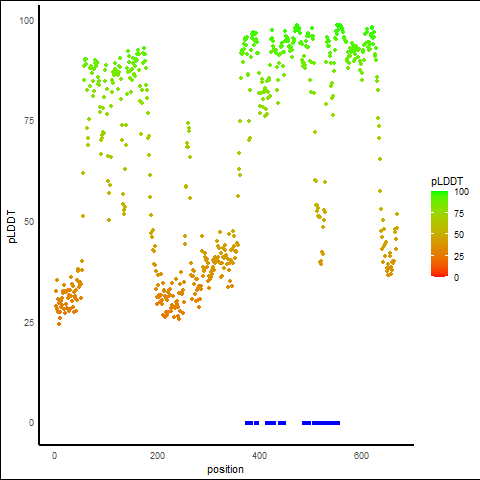Click the pLDDT color gradient bar
The height and width of the screenshot is (480, 480).
click(439, 234)
